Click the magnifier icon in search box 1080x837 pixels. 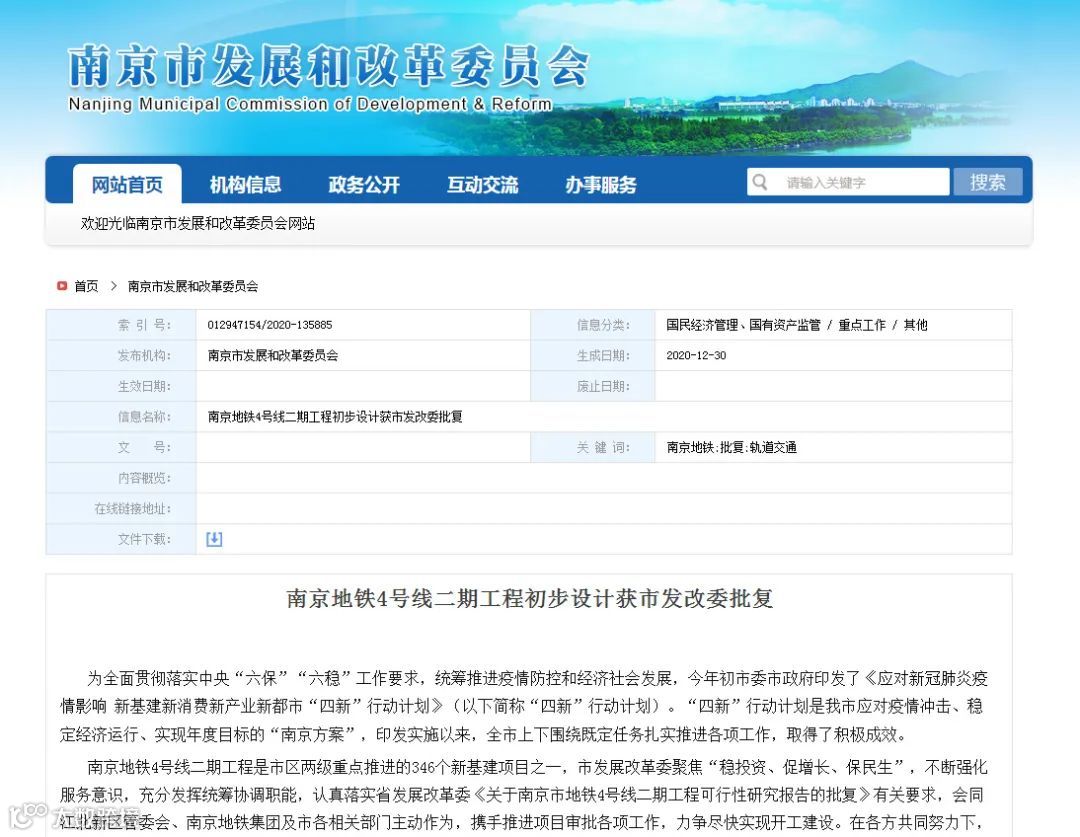[760, 182]
